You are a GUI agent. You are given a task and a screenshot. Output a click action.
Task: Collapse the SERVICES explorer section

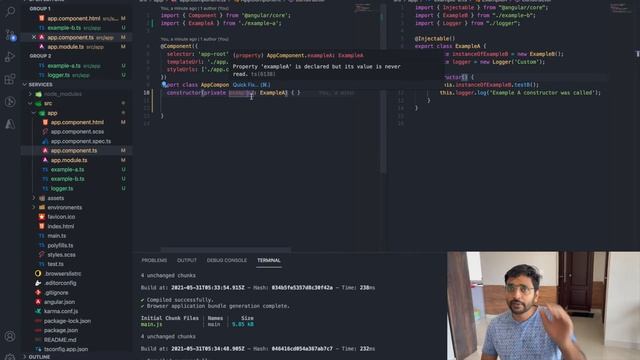click(25, 84)
